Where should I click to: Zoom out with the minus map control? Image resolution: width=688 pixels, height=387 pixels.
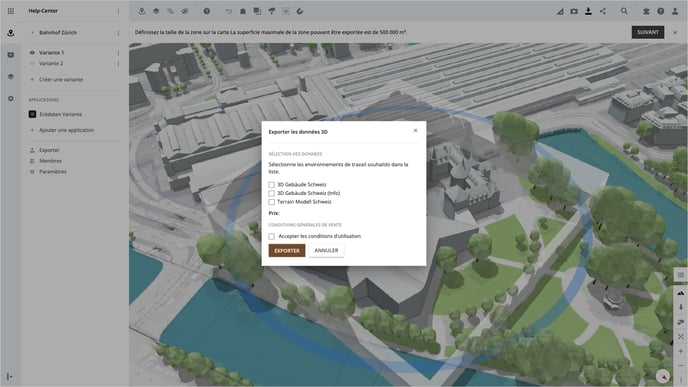681,366
